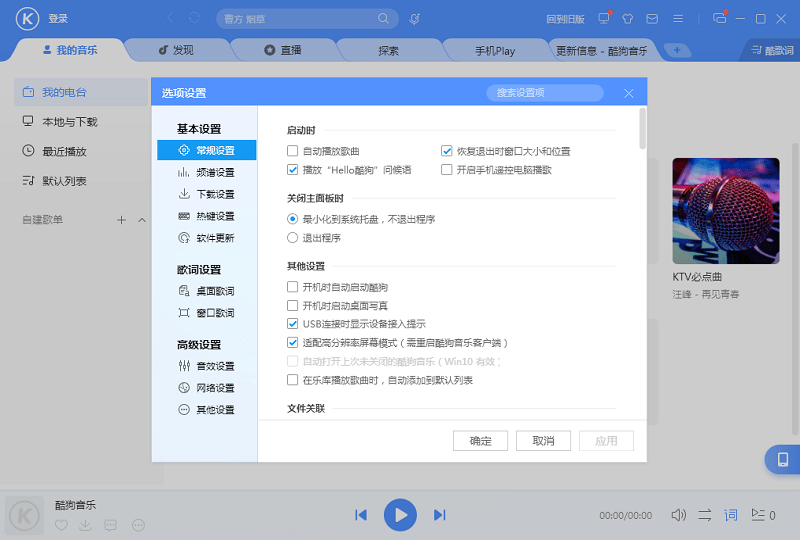The image size is (800, 540).
Task: Click the heart favorite icon in player bar
Action: [61, 525]
